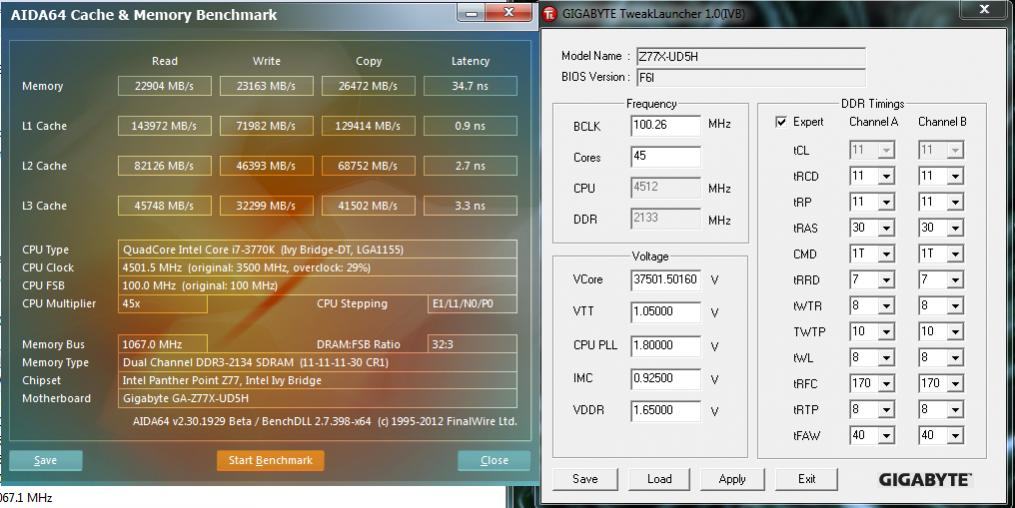1015x508 pixels.
Task: Open the Channel B tRTP dropdown
Action: 955,409
